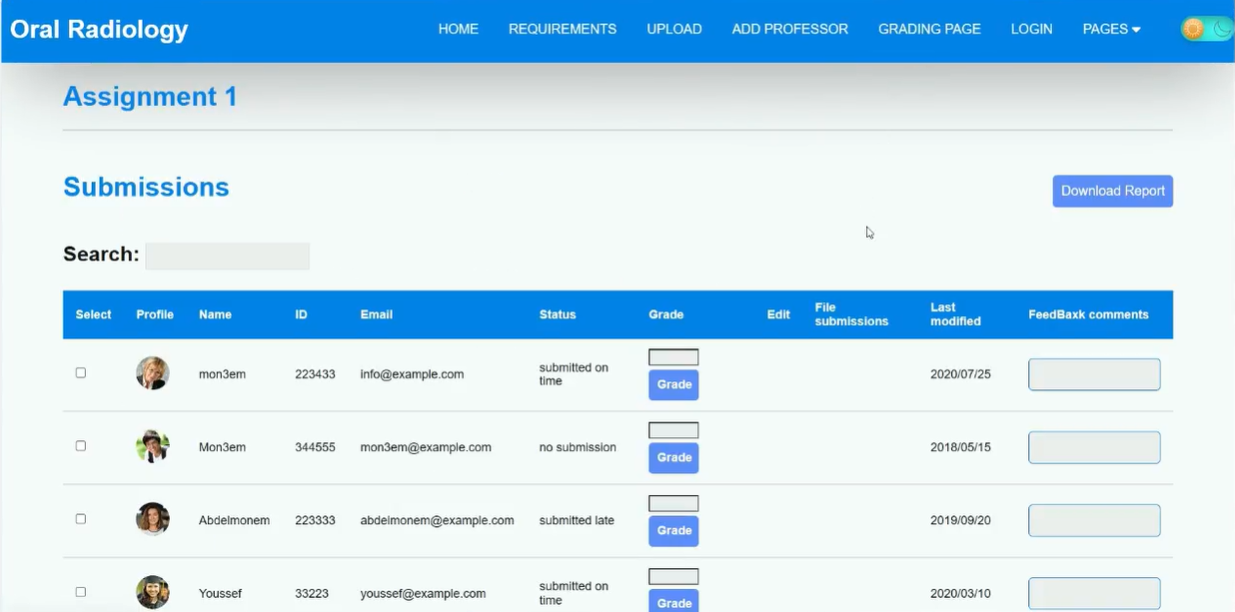The image size is (1235, 612).
Task: Click ID value 33223
Action: click(x=311, y=593)
